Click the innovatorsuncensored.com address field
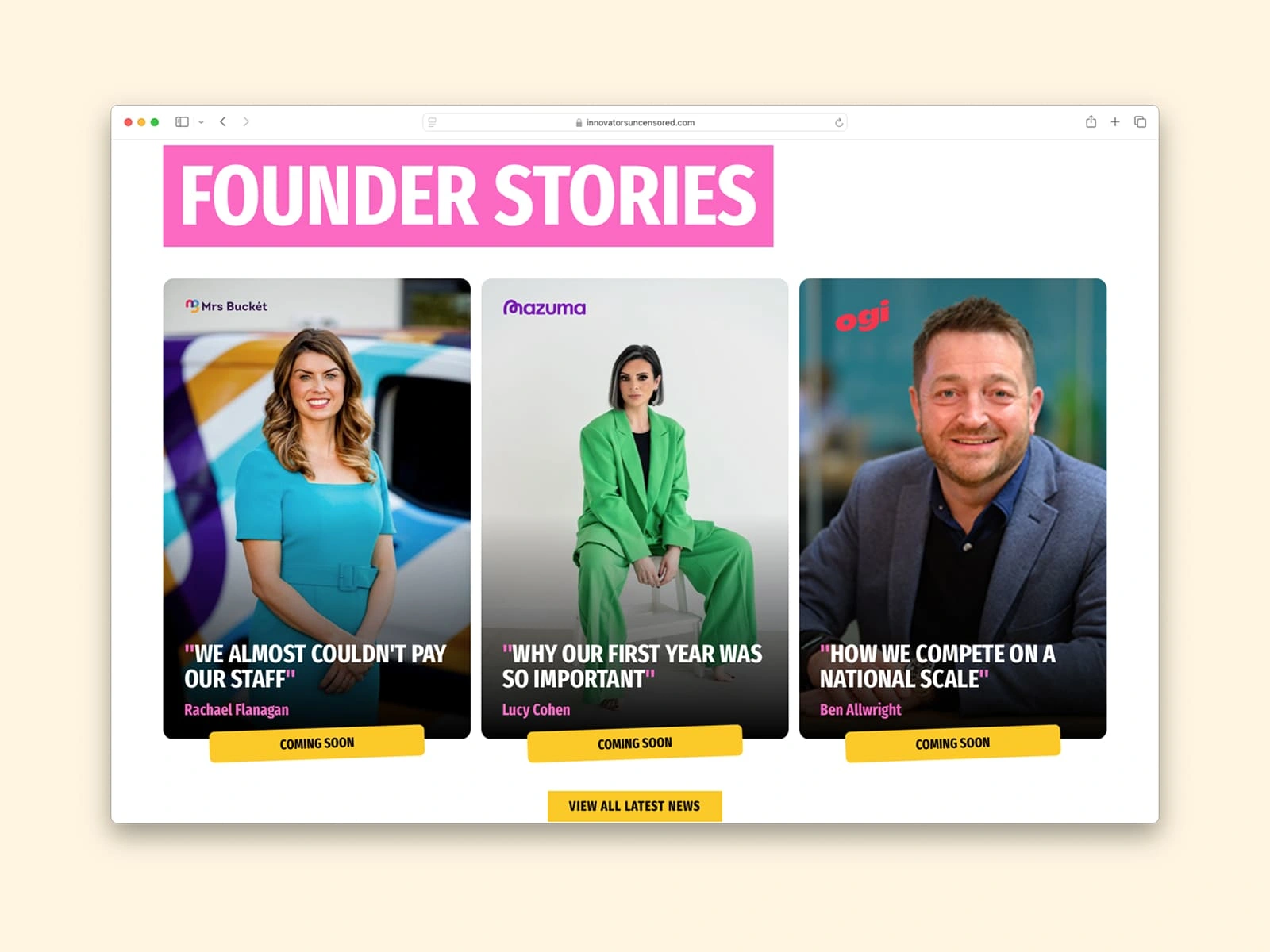Image resolution: width=1270 pixels, height=952 pixels. point(635,122)
